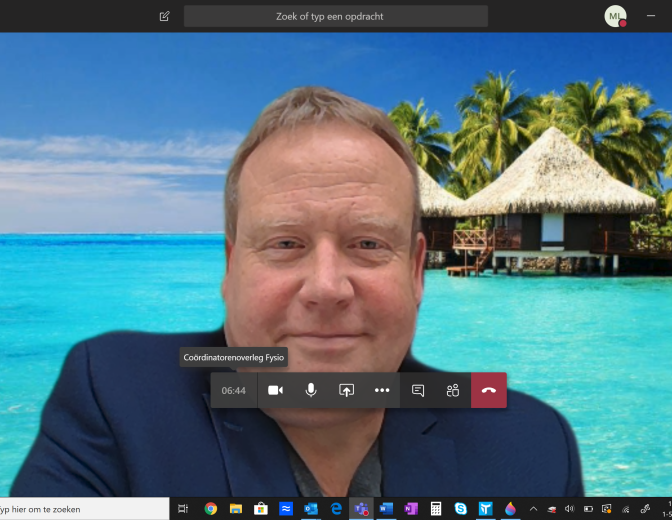
Task: Open the teal T-icon app in taskbar
Action: [x=486, y=509]
